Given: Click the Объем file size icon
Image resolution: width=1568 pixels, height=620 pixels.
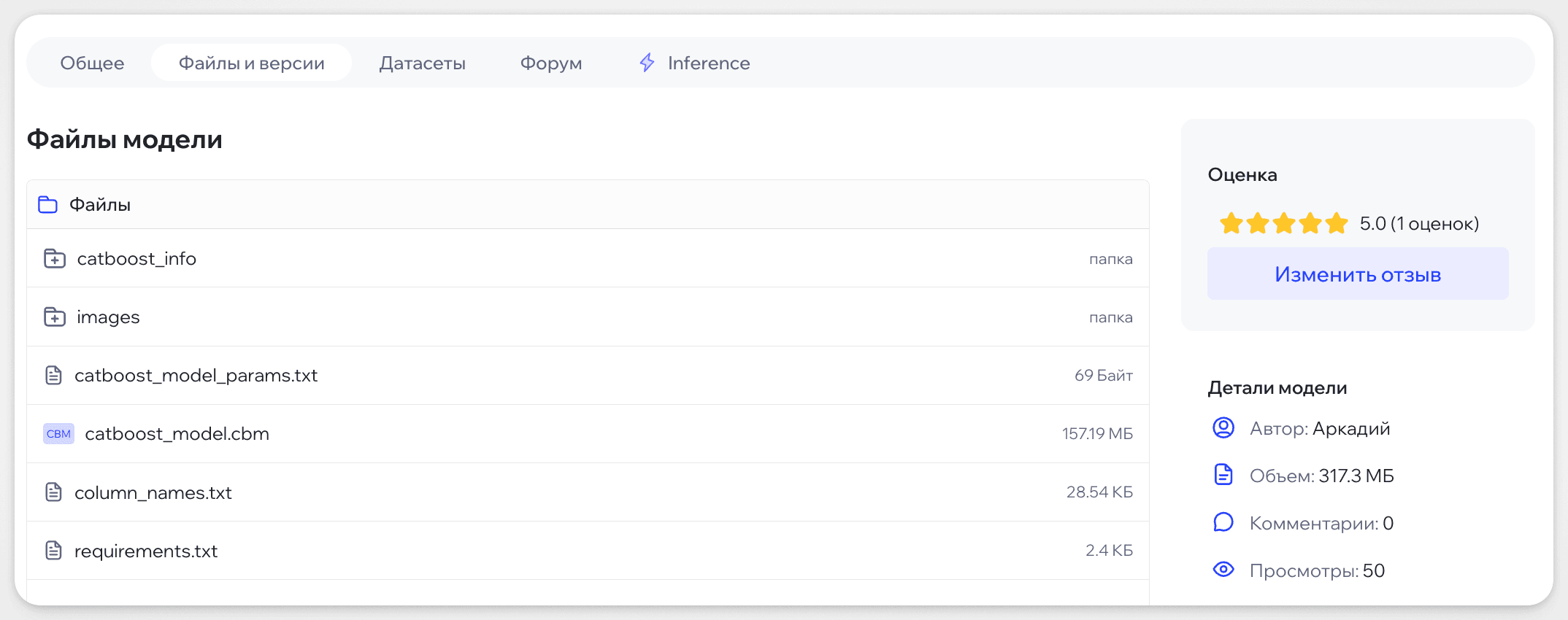Looking at the screenshot, I should click(1223, 474).
